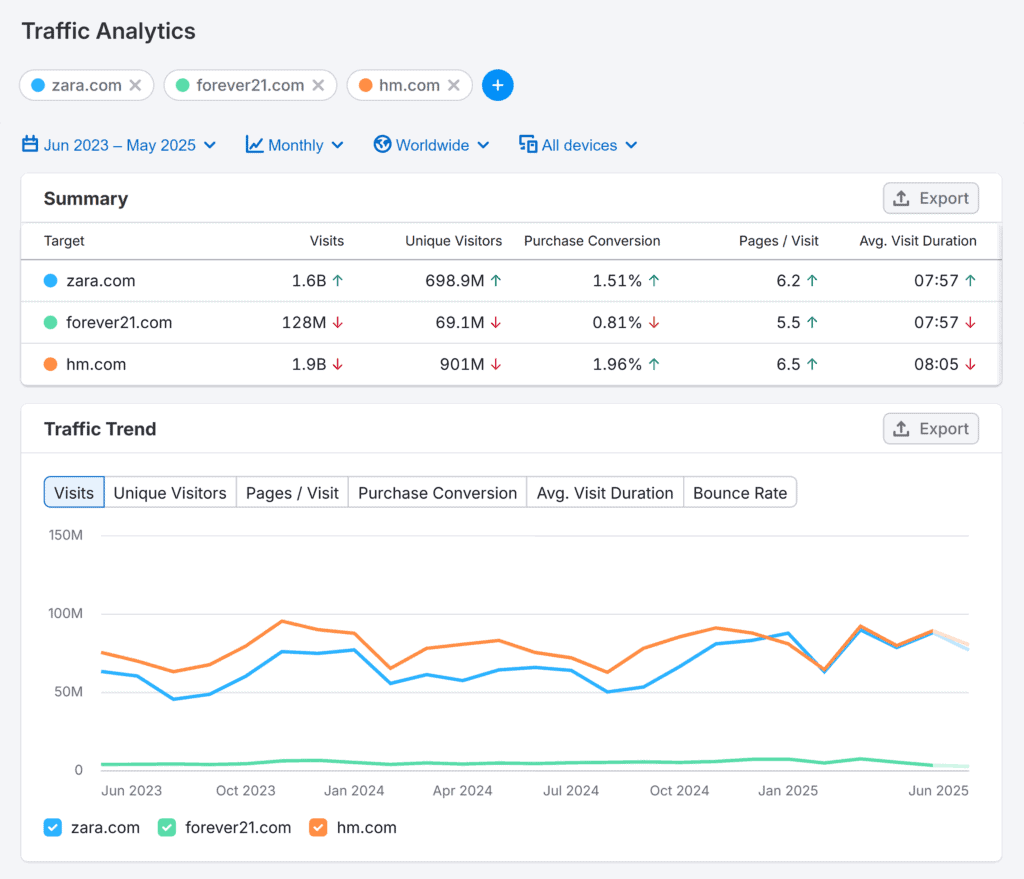Open the All devices dropdown
Viewport: 1024px width, 879px height.
578,145
